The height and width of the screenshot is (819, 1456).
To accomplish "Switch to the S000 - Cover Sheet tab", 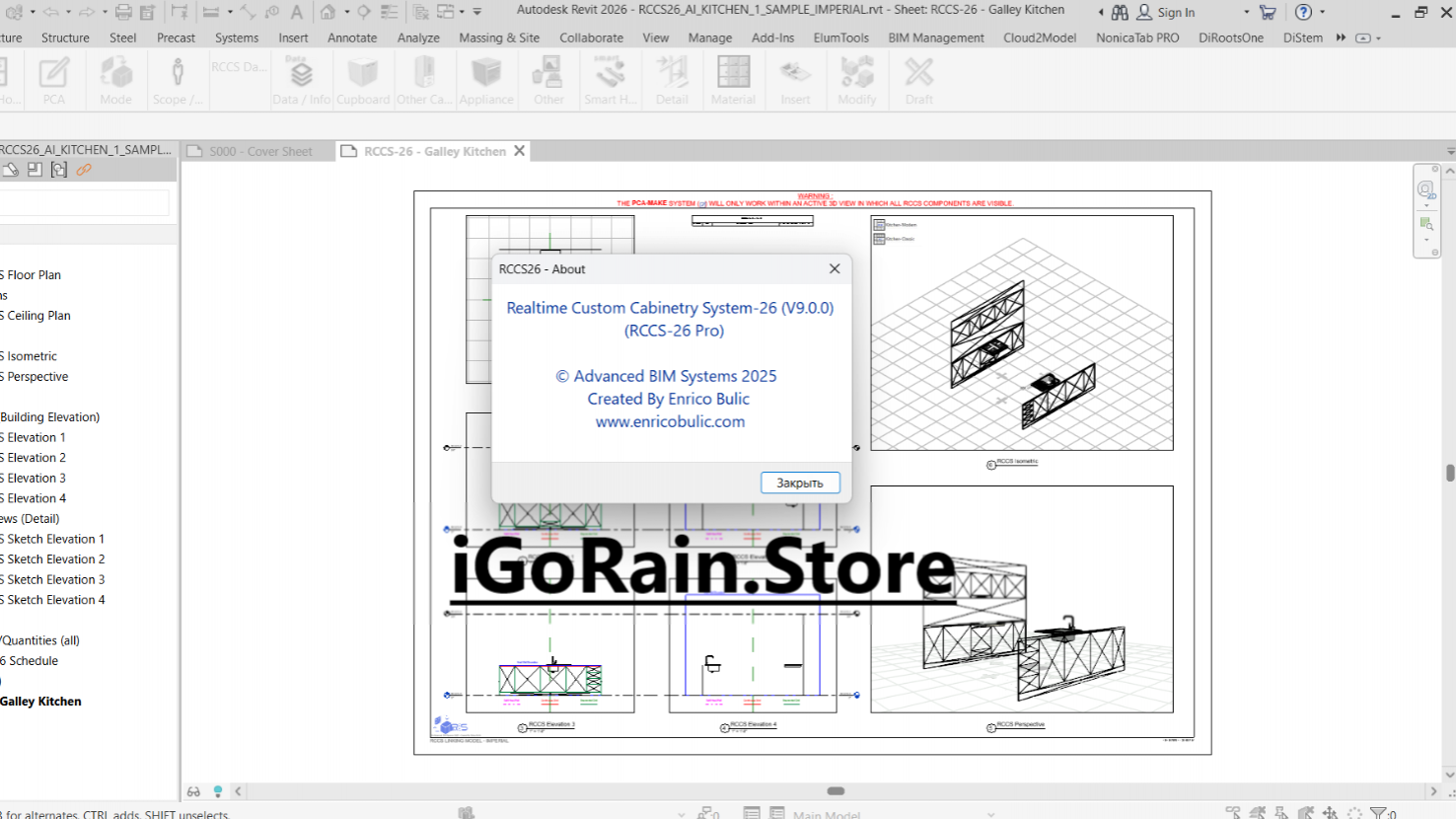I will 259,151.
